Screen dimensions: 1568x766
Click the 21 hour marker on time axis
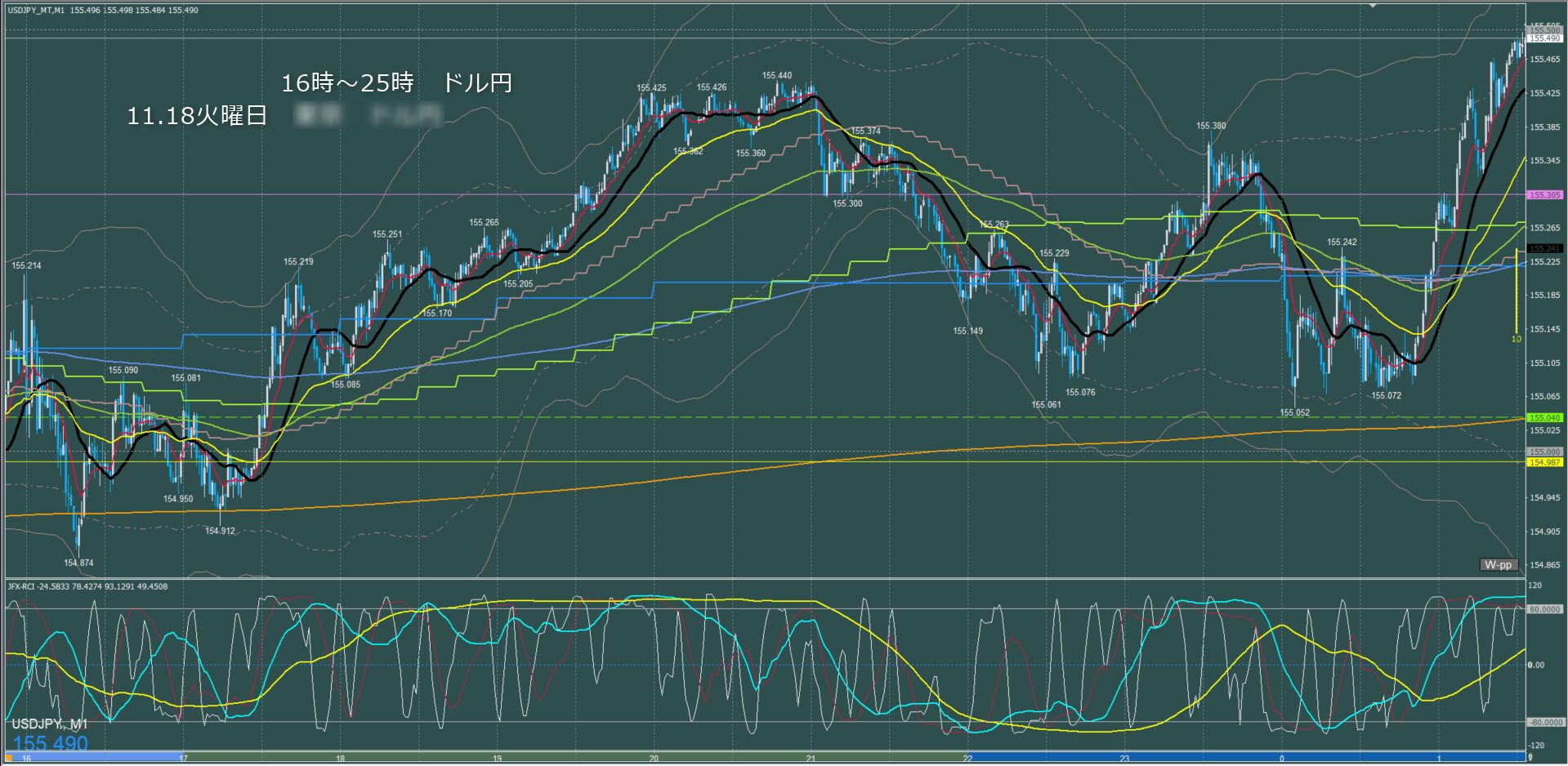coord(811,759)
